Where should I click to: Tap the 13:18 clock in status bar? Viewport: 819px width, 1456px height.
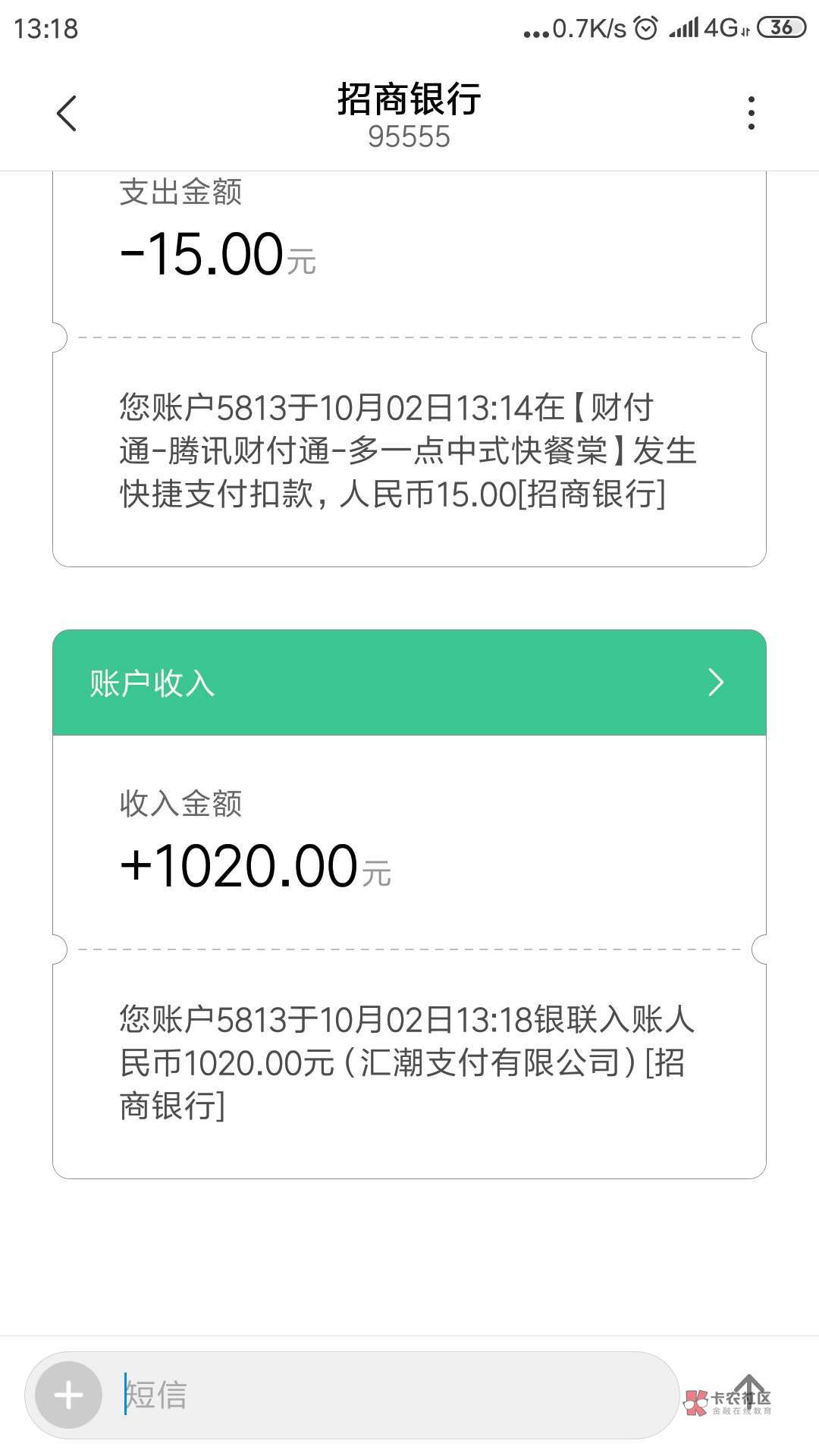(x=46, y=29)
